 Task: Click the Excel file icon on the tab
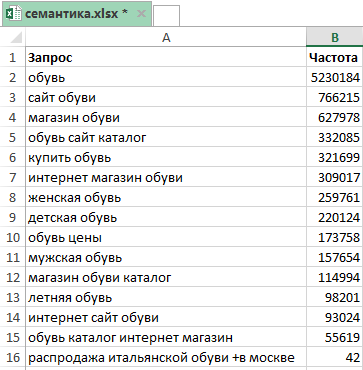point(14,14)
